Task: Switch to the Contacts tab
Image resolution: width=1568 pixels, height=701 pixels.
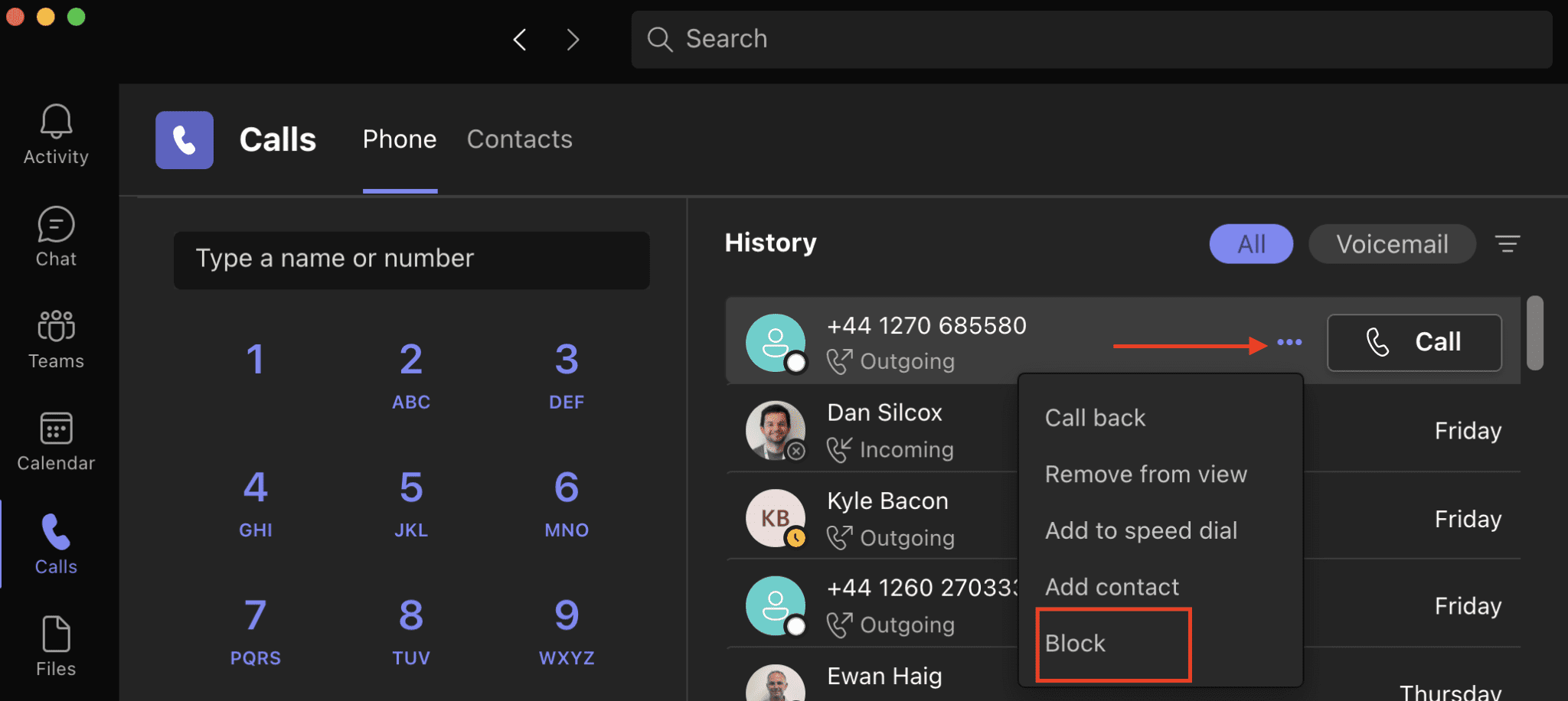Action: pyautogui.click(x=519, y=139)
